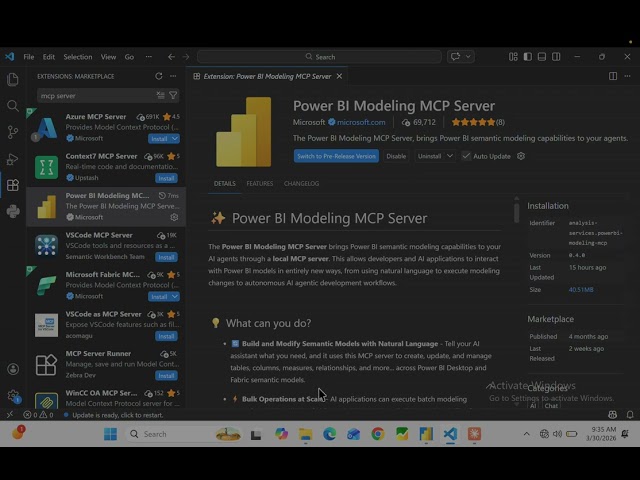Open the 40.51MB size link
The image size is (640, 480).
coord(581,289)
